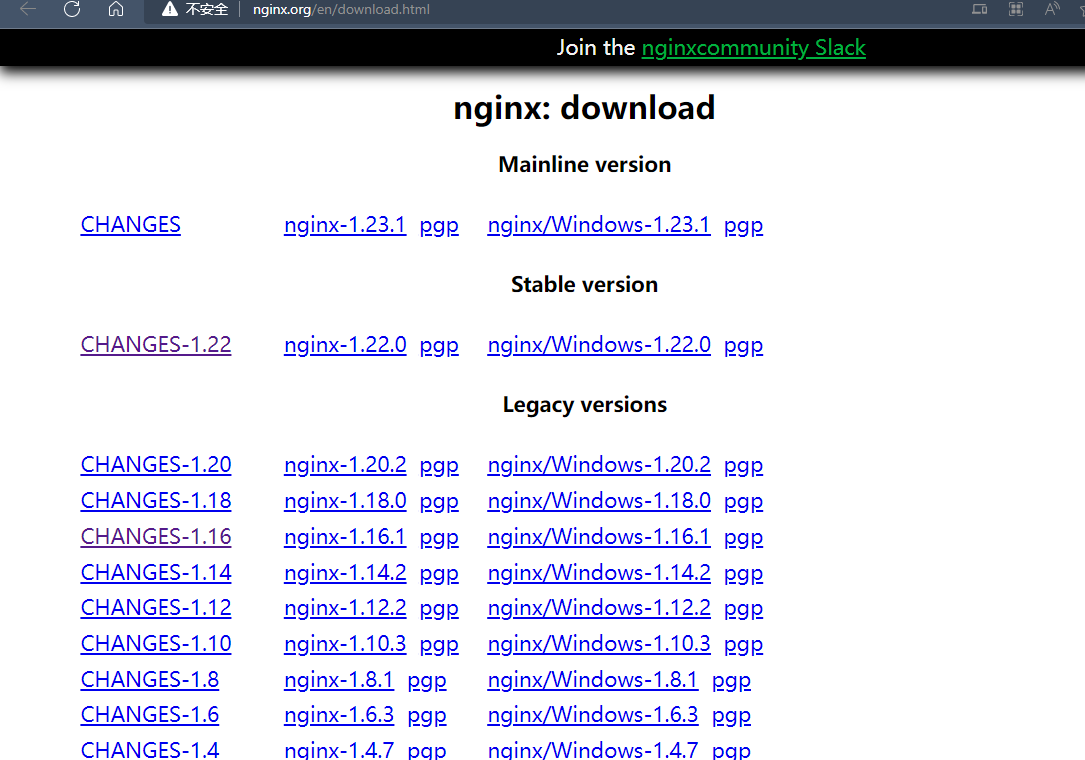Download nginx/Windows-1.4.7
Image resolution: width=1085 pixels, height=760 pixels.
[592, 750]
